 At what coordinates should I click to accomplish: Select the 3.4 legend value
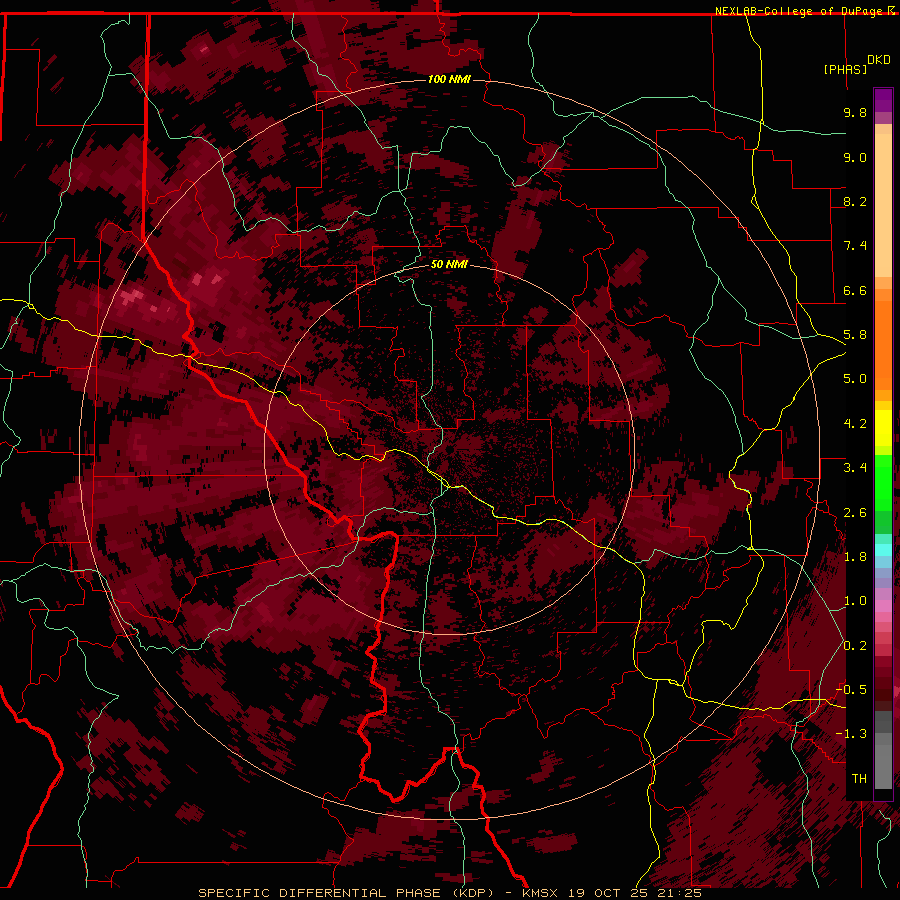[855, 468]
